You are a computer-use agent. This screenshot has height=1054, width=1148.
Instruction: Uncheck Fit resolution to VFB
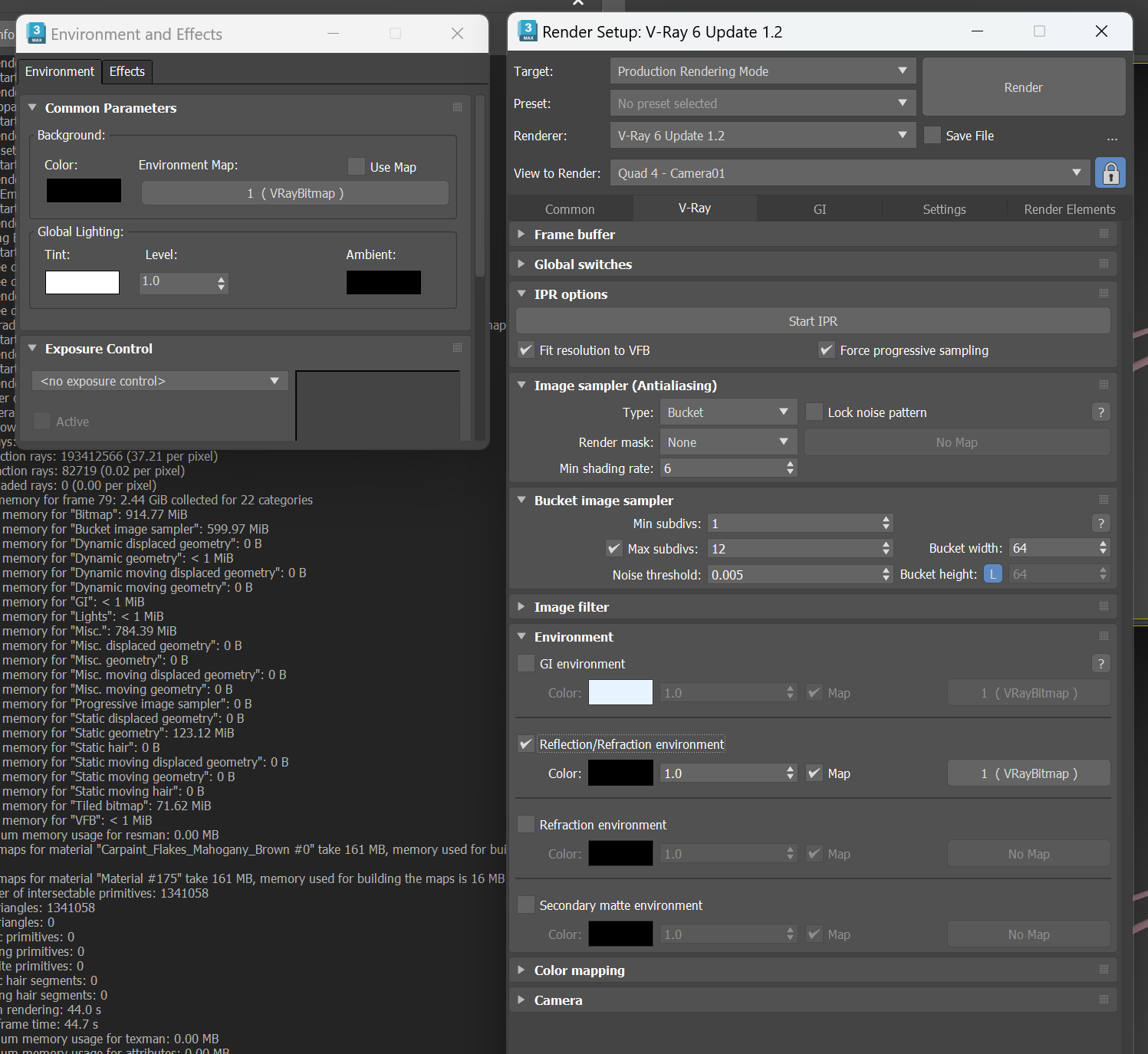point(526,350)
